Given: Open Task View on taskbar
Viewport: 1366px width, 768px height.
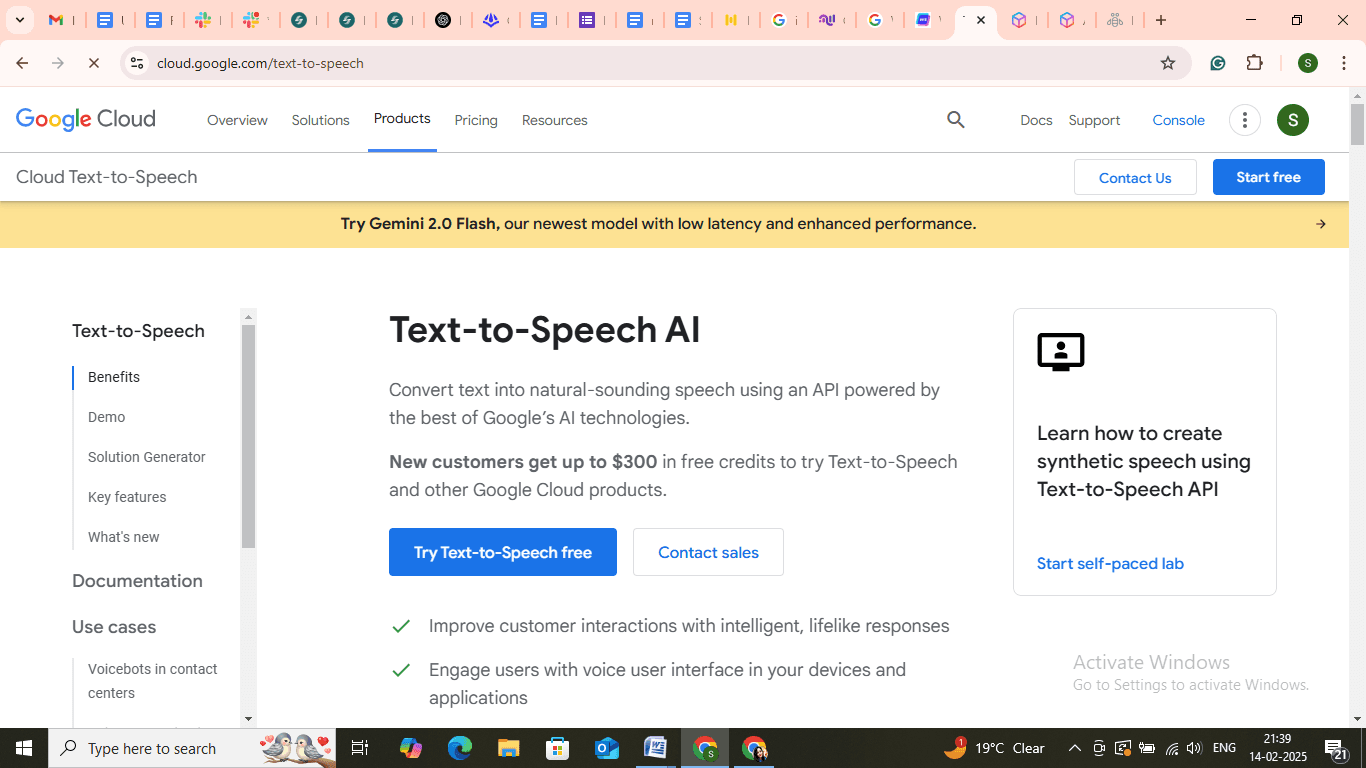Looking at the screenshot, I should point(360,748).
